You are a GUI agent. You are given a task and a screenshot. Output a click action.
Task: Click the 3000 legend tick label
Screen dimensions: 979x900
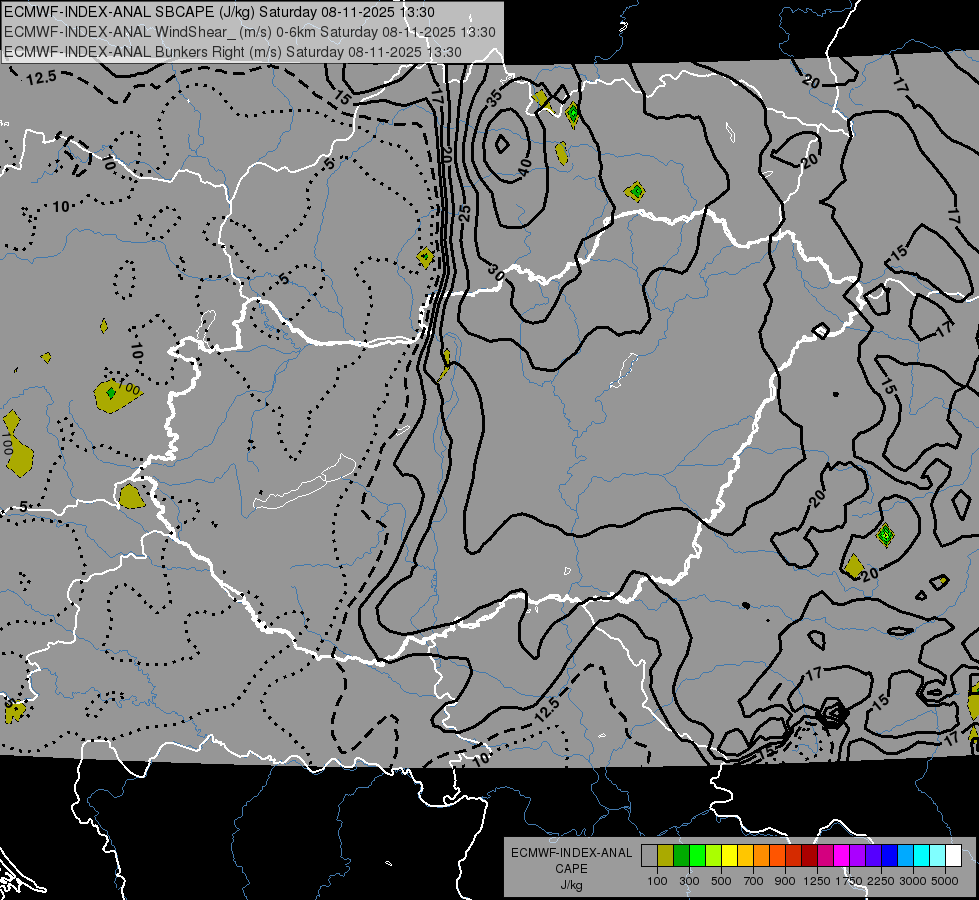point(912,881)
